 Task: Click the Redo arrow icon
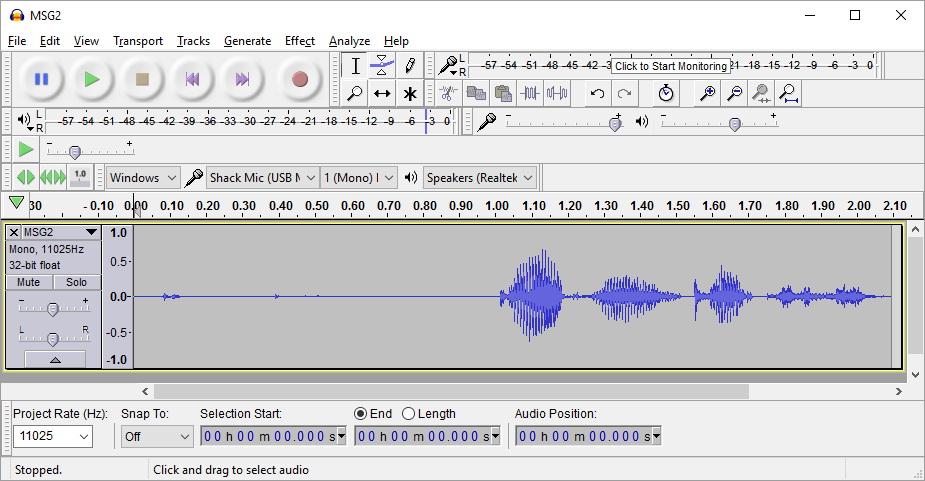tap(624, 93)
